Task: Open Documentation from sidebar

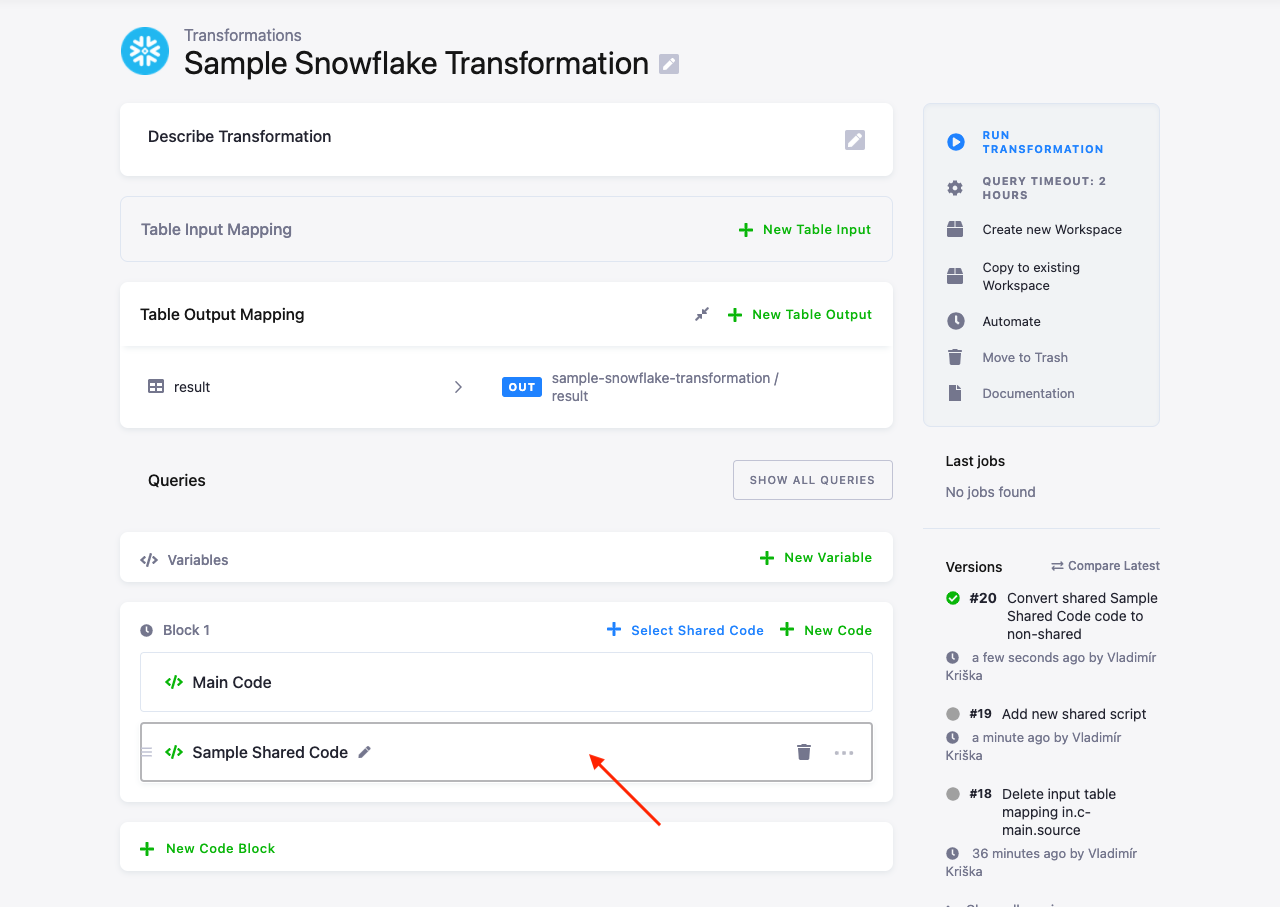Action: click(x=1028, y=393)
